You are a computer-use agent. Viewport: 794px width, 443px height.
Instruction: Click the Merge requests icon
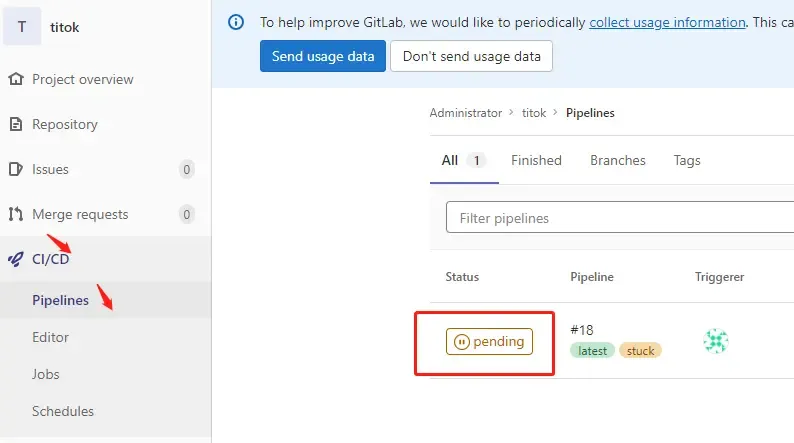coord(15,214)
